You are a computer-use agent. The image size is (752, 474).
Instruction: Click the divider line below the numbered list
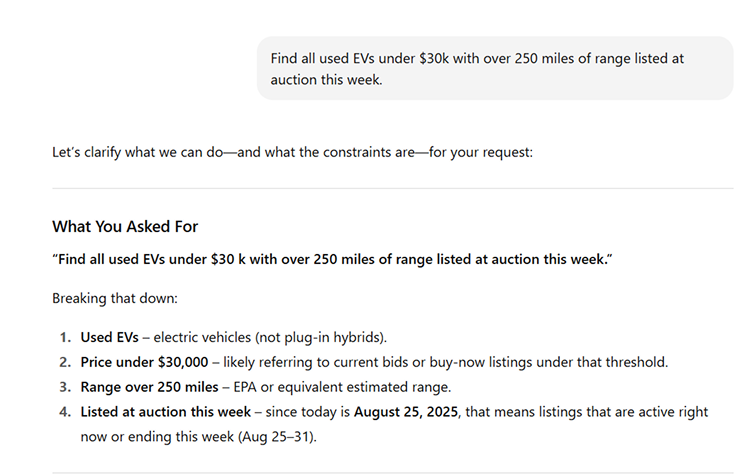click(x=392, y=472)
